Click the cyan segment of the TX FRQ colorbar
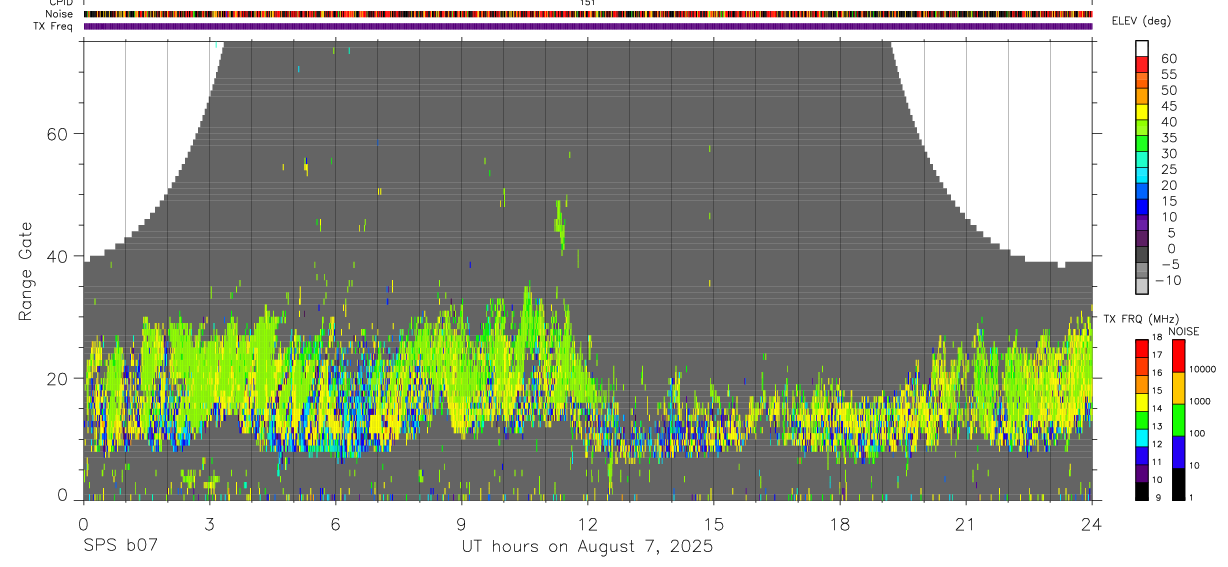 (1142, 440)
